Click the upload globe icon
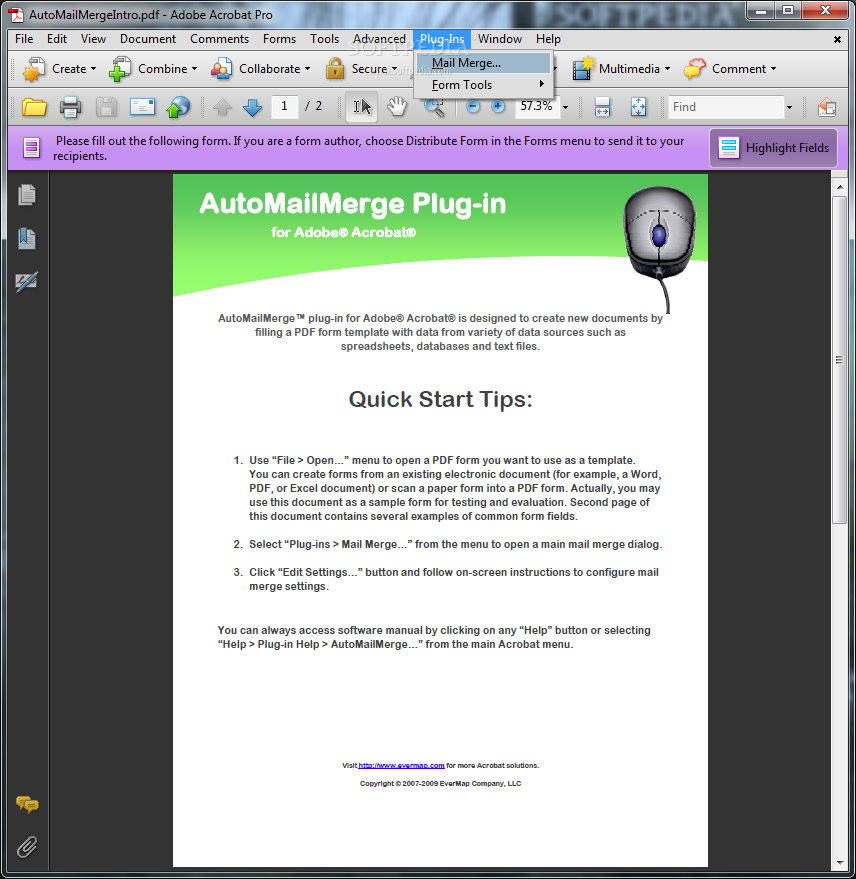856x879 pixels. 178,107
